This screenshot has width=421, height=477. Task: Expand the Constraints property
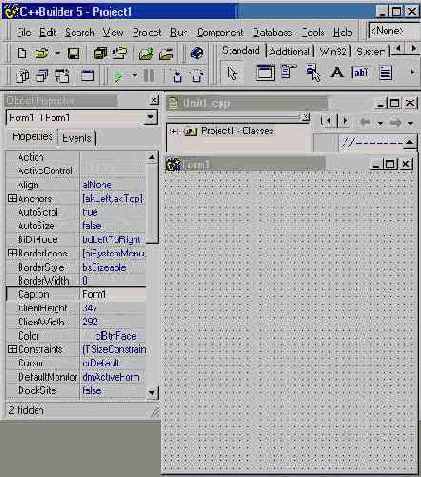coord(12,349)
